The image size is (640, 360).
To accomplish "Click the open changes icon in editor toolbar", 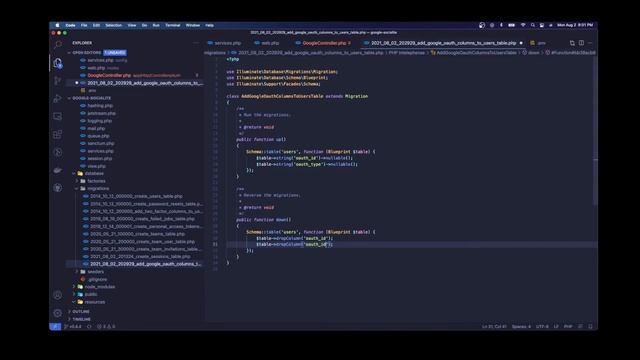I will pyautogui.click(x=572, y=43).
